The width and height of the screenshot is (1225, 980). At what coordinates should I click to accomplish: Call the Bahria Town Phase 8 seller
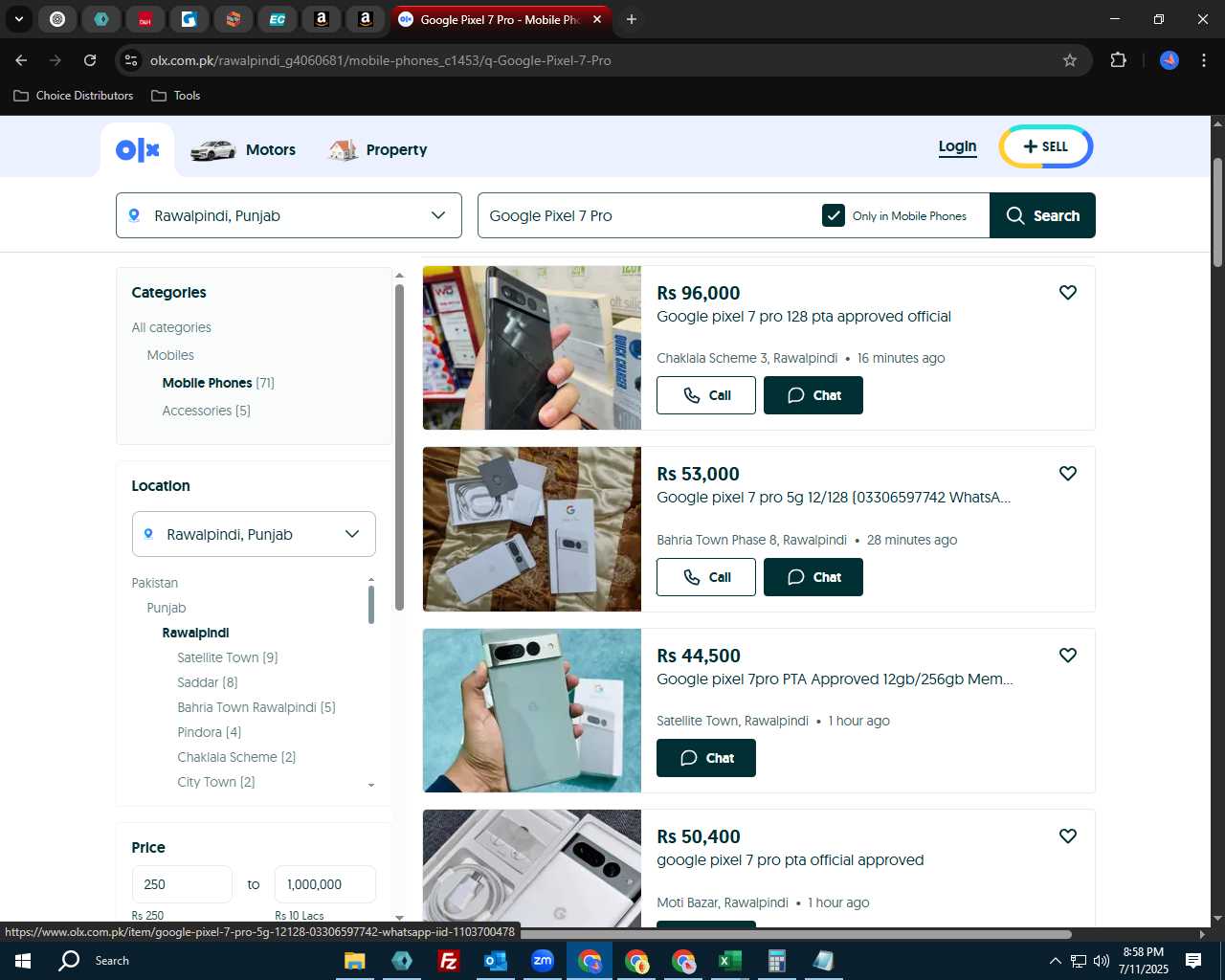coord(706,577)
